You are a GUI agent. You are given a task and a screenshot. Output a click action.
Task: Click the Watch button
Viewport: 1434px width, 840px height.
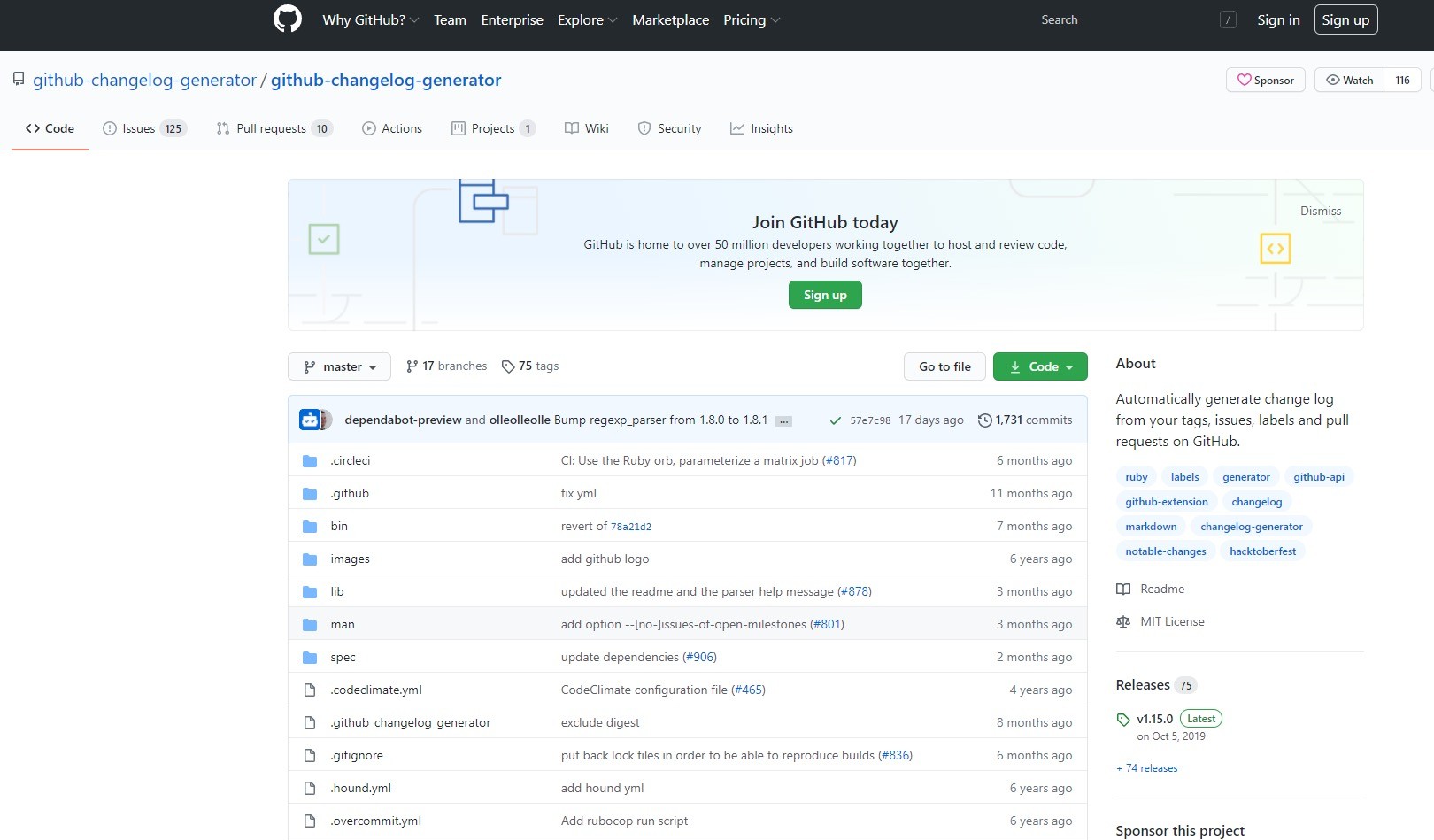tap(1349, 80)
